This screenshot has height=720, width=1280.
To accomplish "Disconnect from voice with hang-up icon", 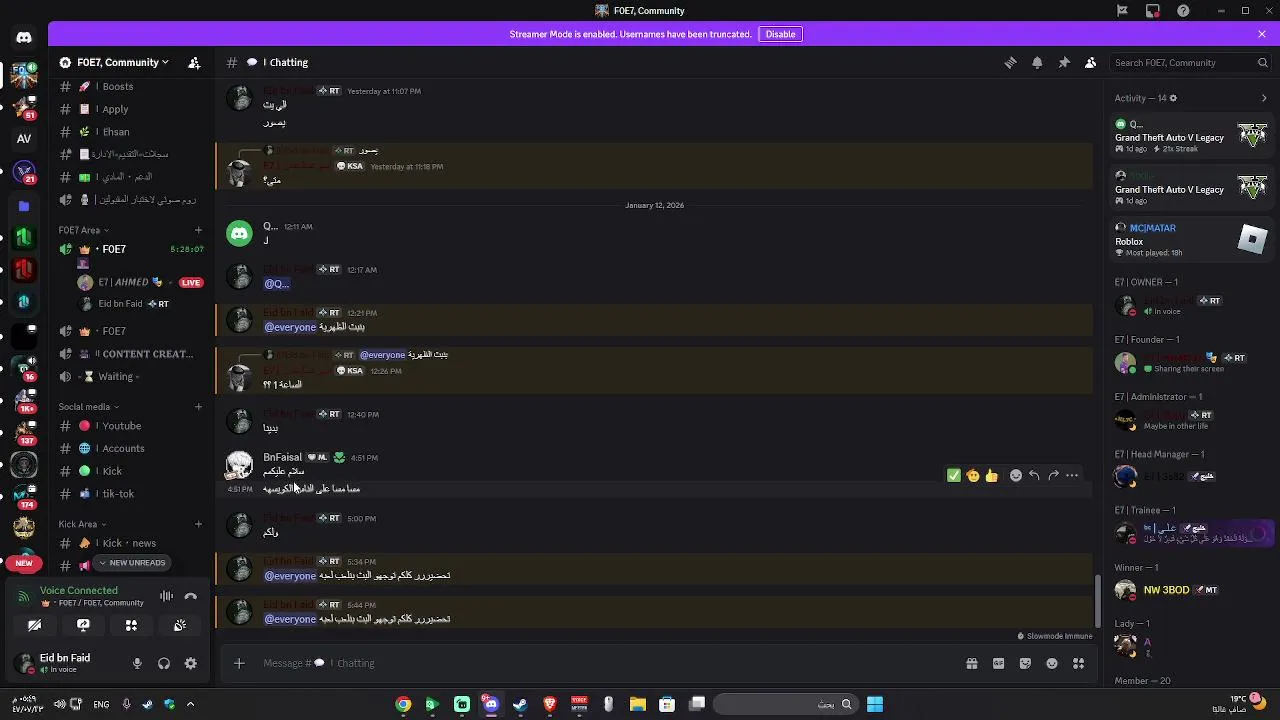I will click(191, 597).
